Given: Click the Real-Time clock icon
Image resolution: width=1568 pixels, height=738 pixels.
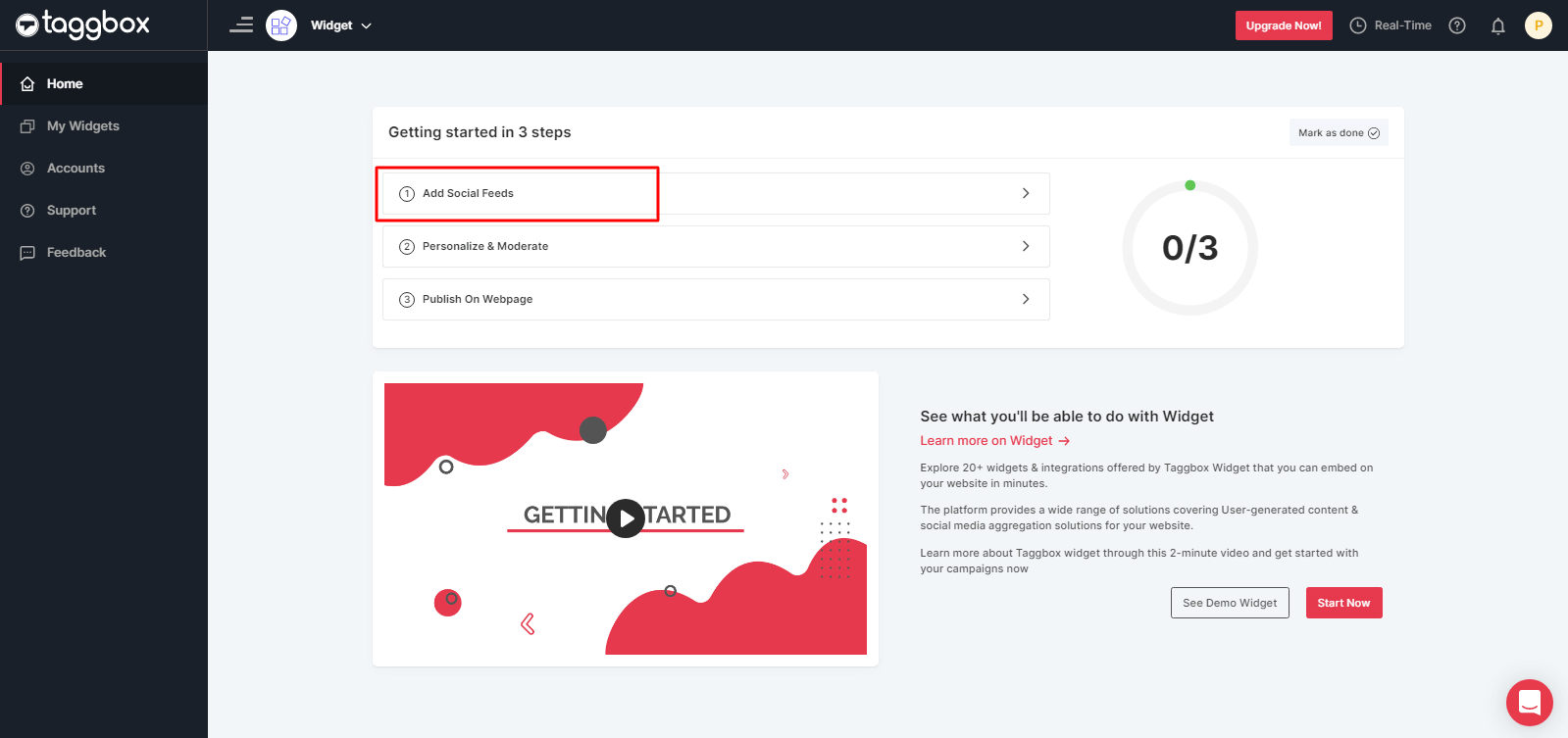Looking at the screenshot, I should point(1358,25).
